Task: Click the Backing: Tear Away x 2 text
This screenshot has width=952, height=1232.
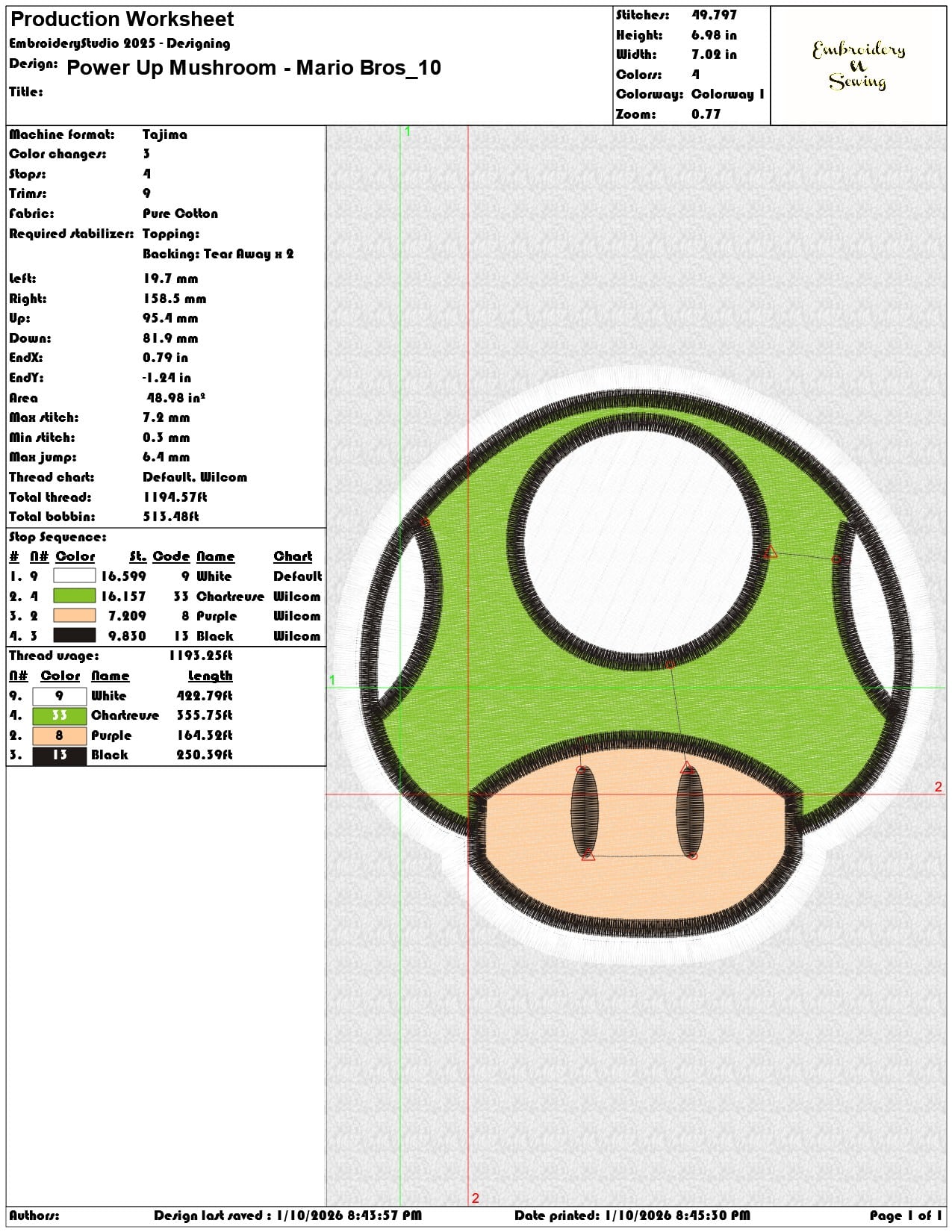Action: (x=218, y=254)
